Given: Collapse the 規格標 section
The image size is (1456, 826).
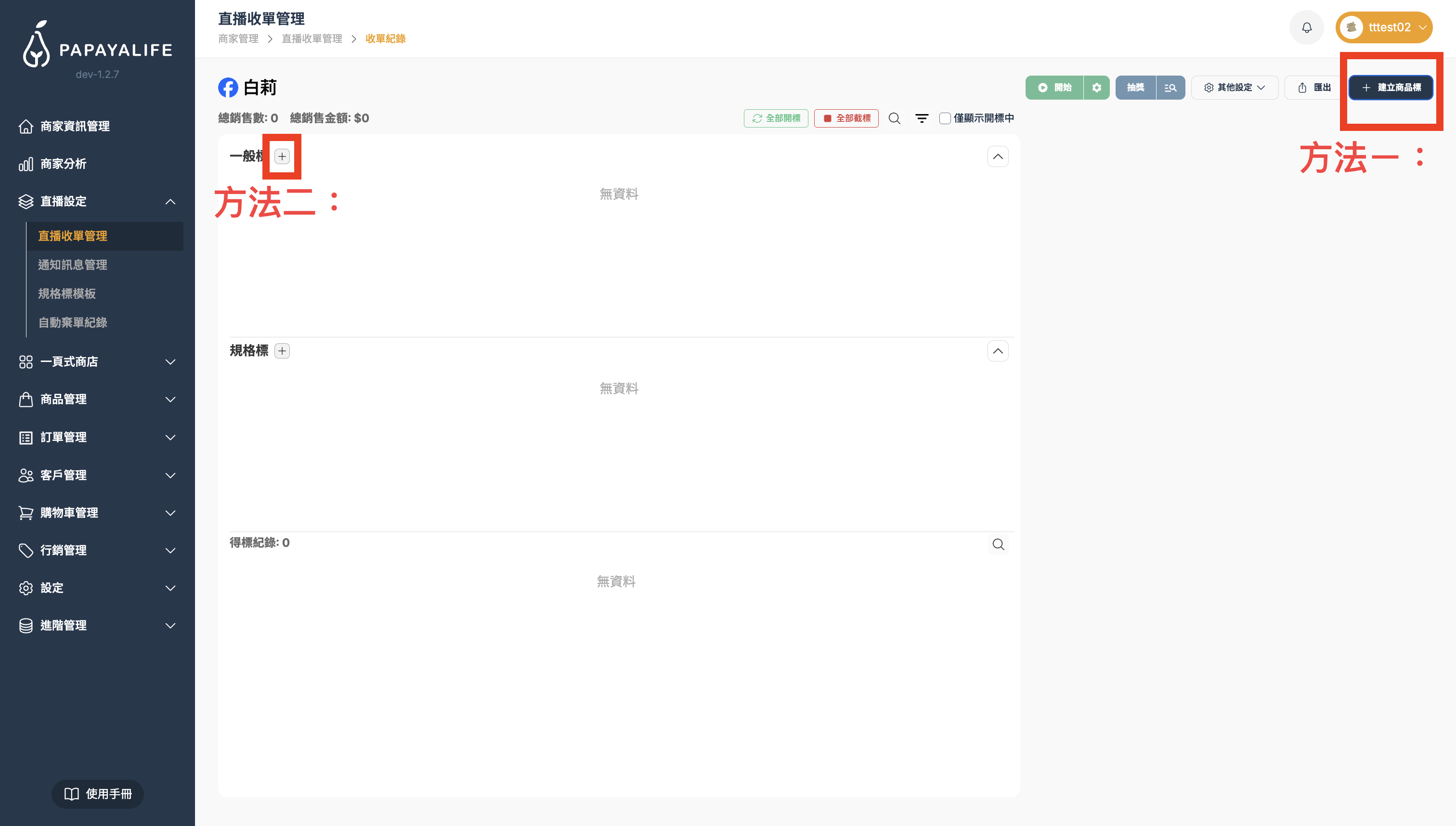Looking at the screenshot, I should 998,351.
